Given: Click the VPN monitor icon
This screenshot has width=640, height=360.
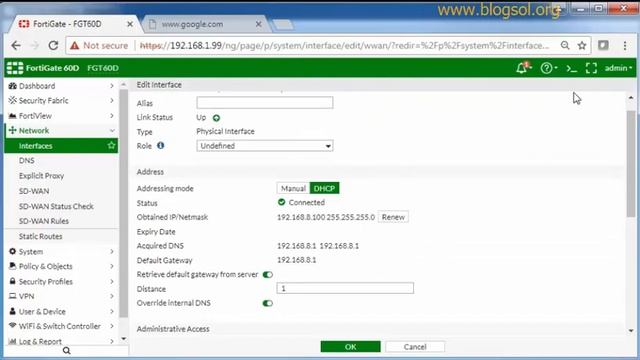Looking at the screenshot, I should pos(13,296).
